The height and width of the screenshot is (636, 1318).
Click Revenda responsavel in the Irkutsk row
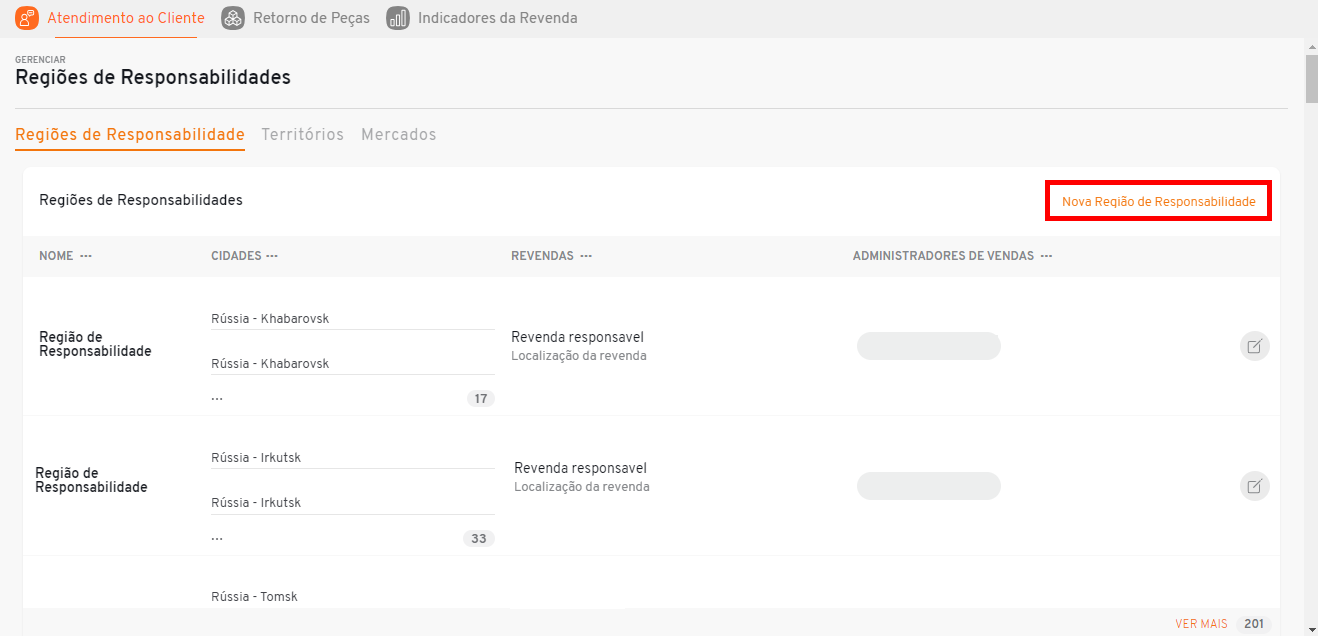point(580,468)
